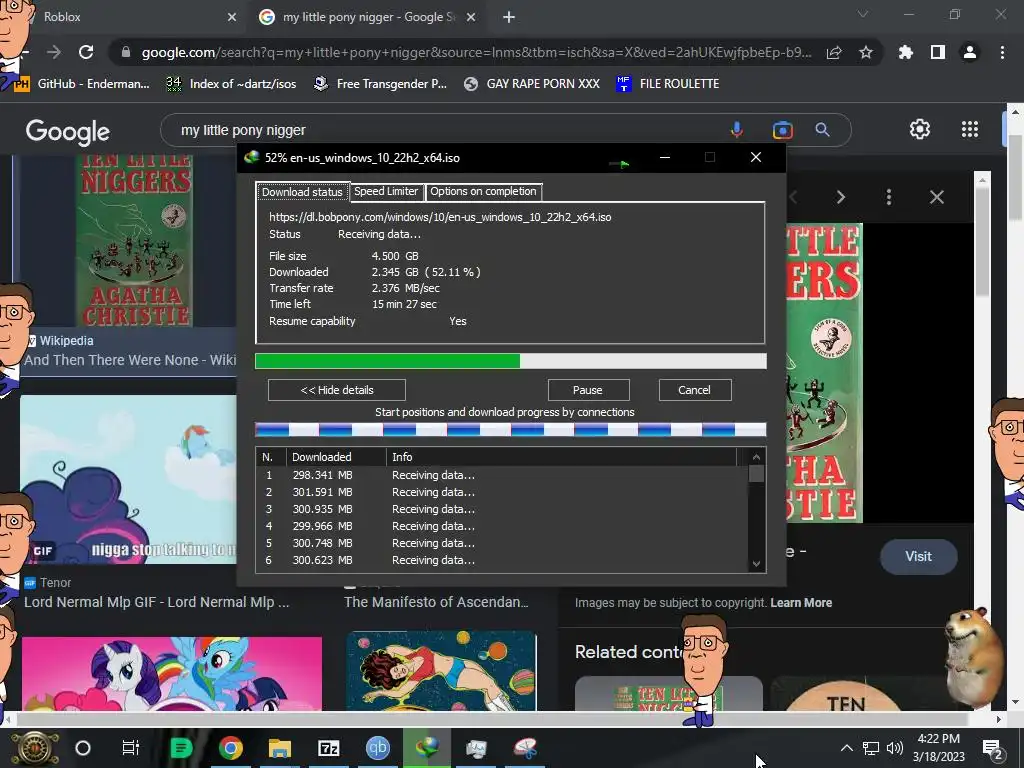This screenshot has width=1024, height=768.
Task: Click the Internet Download Manager taskbar icon
Action: point(426,748)
